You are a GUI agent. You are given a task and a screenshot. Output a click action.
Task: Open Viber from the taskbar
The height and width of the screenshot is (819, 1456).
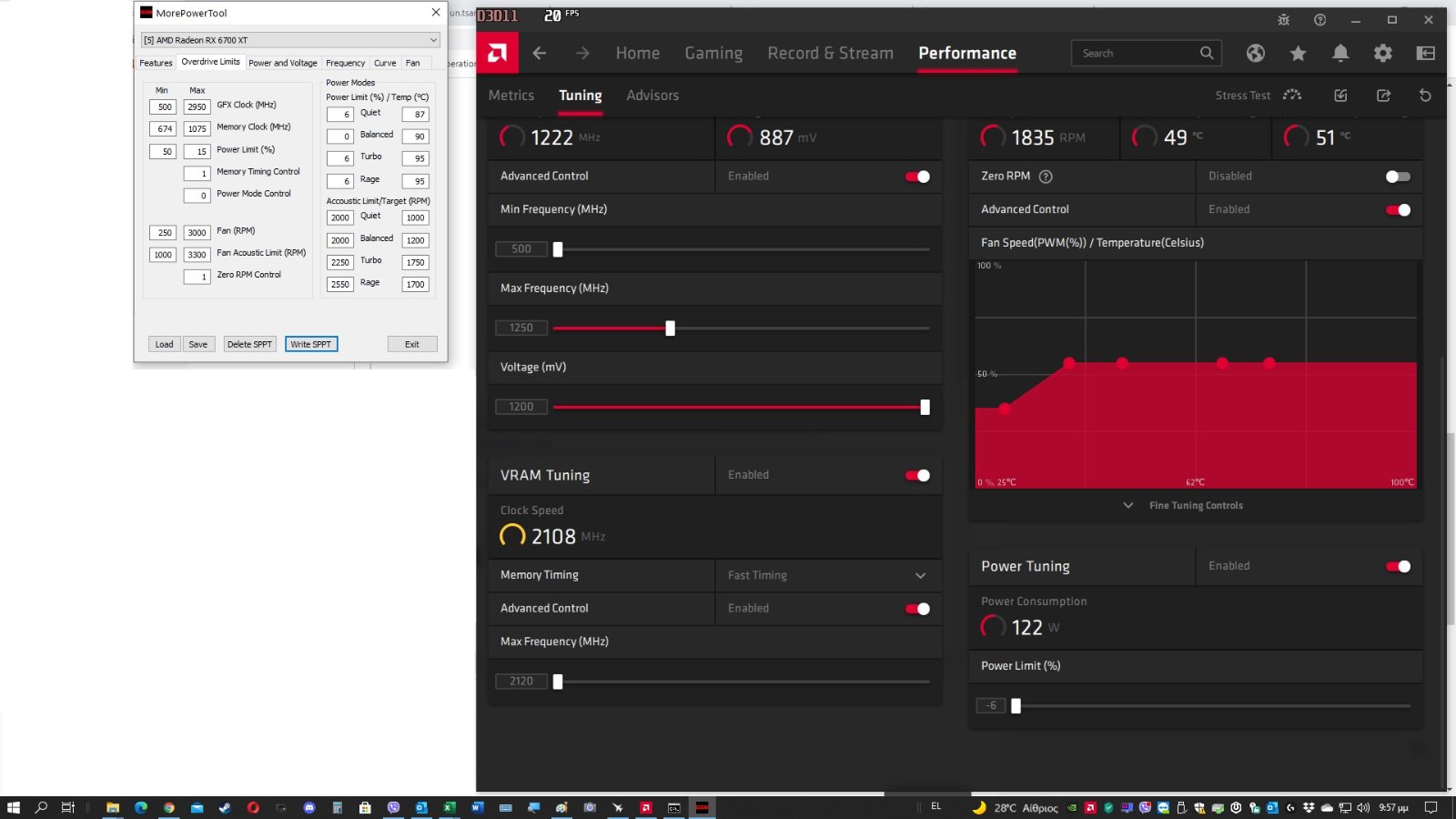(x=393, y=807)
